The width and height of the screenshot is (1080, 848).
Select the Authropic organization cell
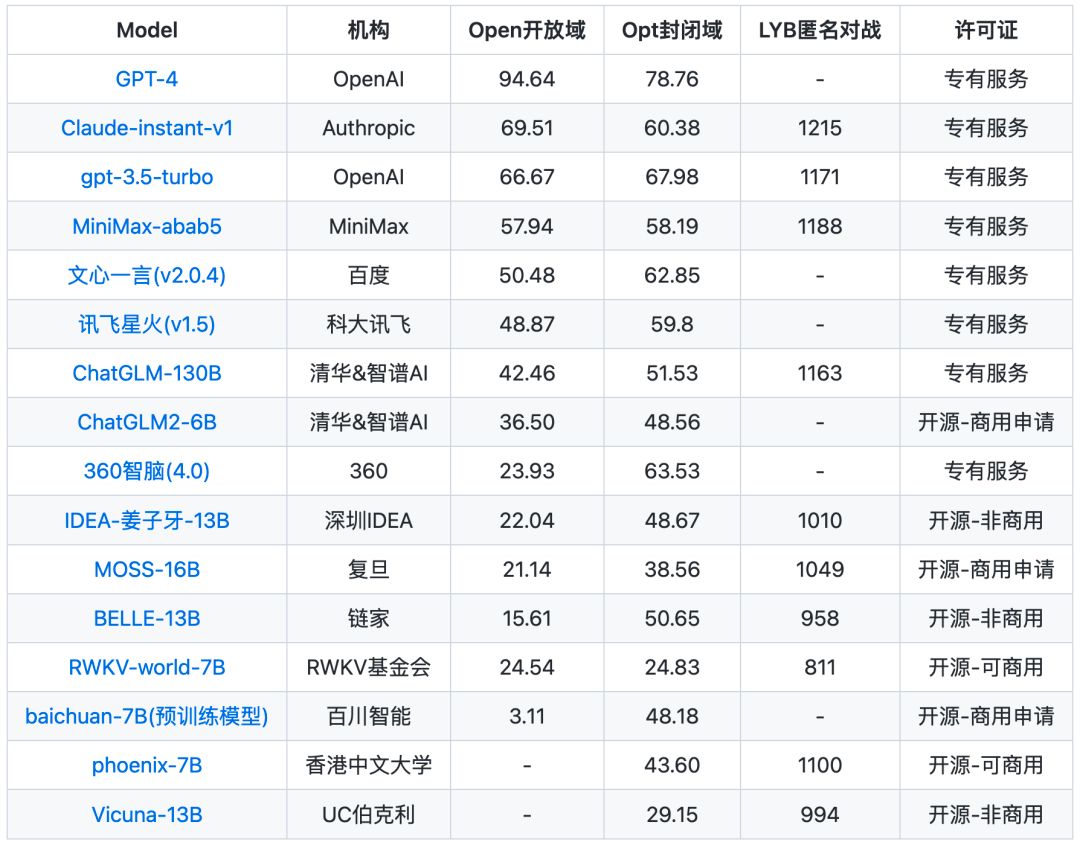click(x=368, y=128)
